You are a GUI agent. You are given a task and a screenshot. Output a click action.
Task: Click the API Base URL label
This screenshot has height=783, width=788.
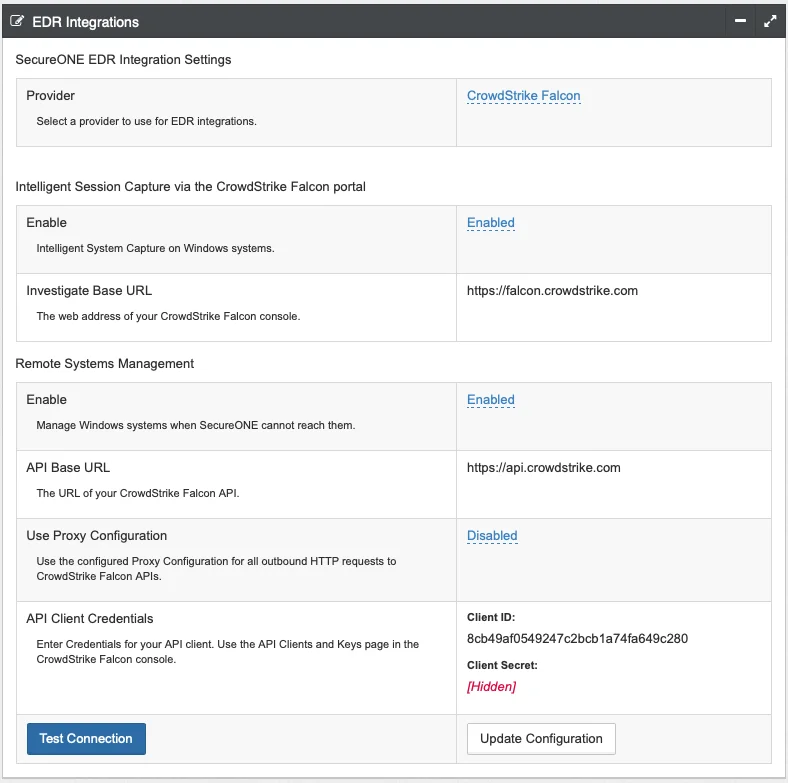[68, 467]
